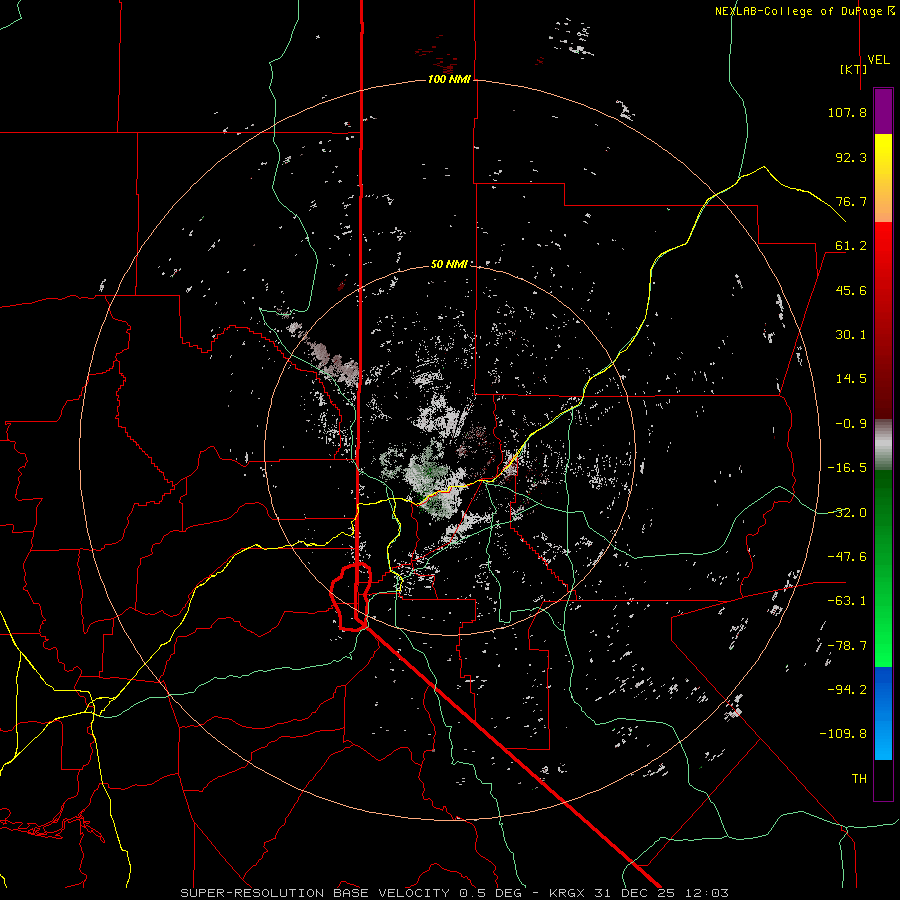Click the 14.5 velocity scale value
This screenshot has width=900, height=900.
(x=851, y=379)
